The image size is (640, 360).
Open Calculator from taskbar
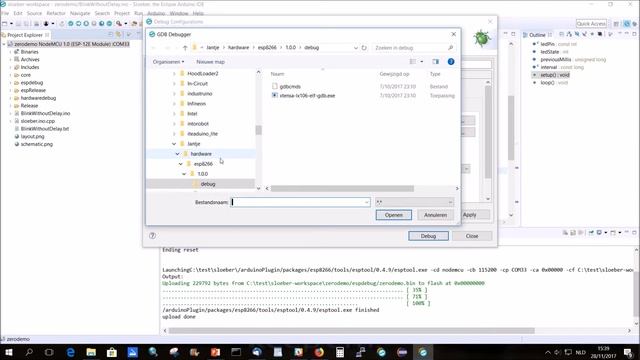pos(340,352)
